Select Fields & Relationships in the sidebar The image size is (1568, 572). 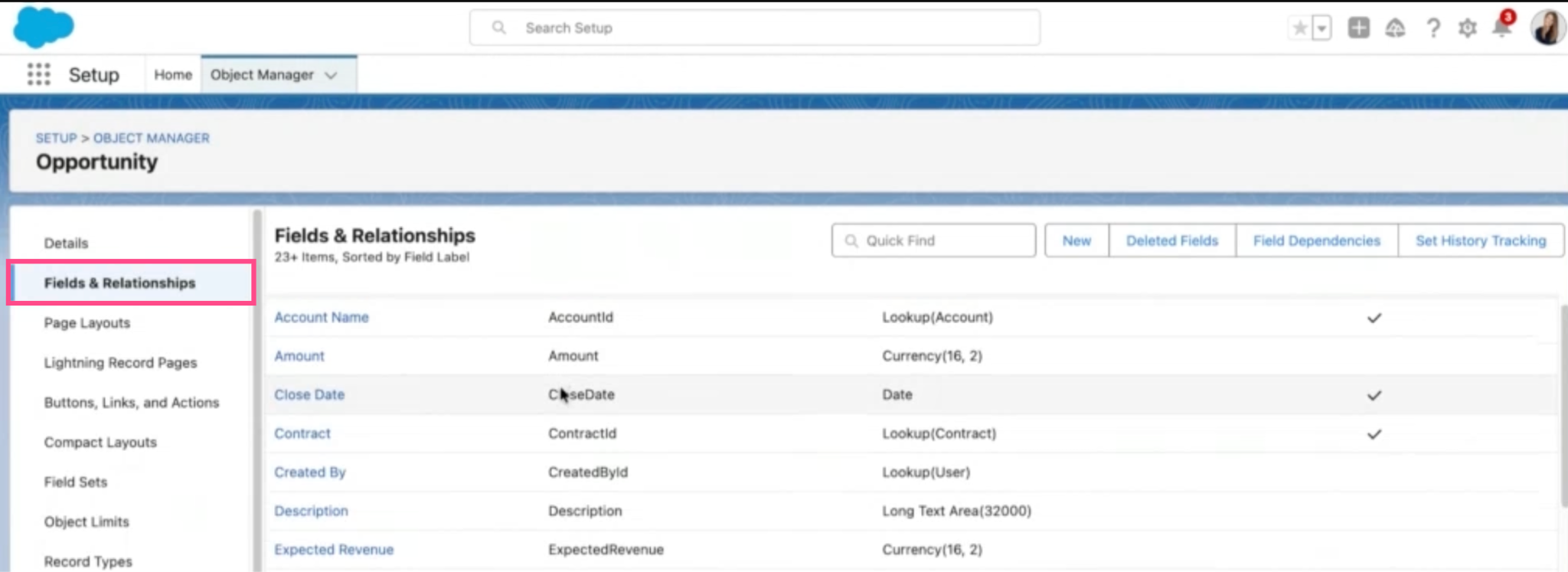pyautogui.click(x=131, y=283)
